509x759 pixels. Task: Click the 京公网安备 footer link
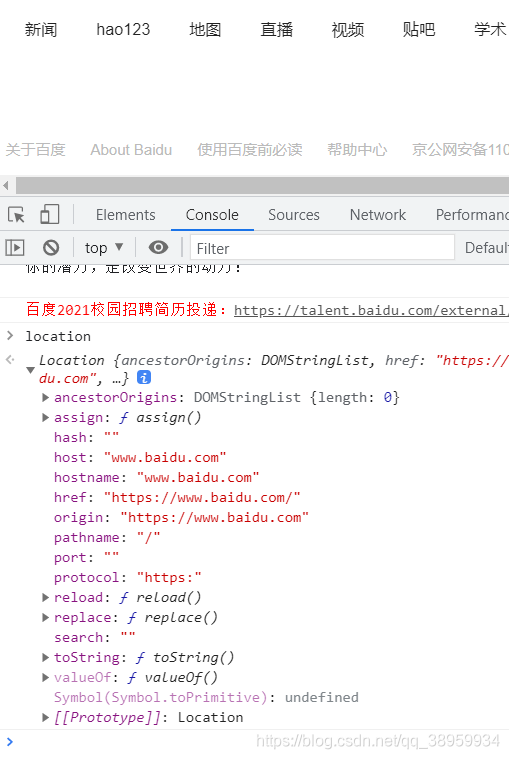coord(460,150)
